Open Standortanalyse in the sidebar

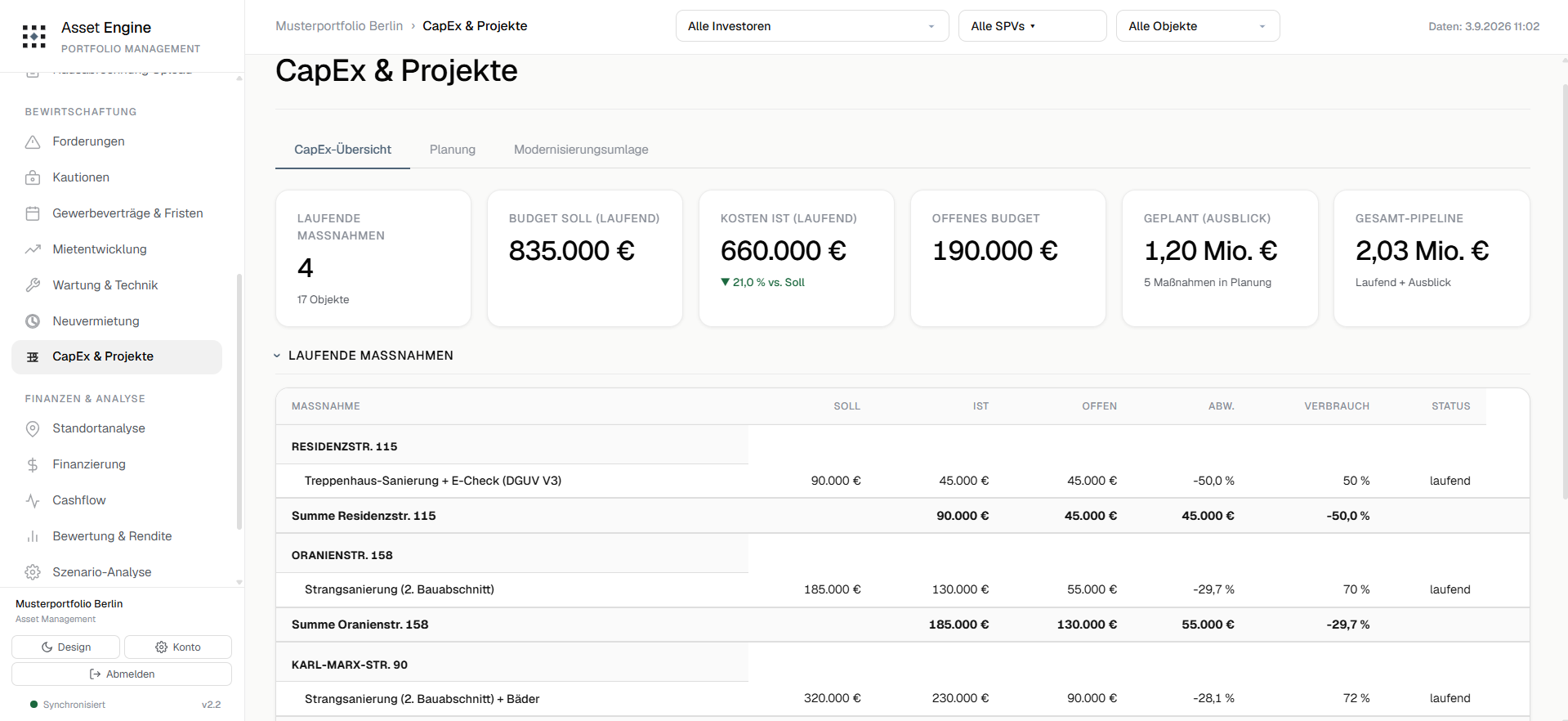click(117, 428)
